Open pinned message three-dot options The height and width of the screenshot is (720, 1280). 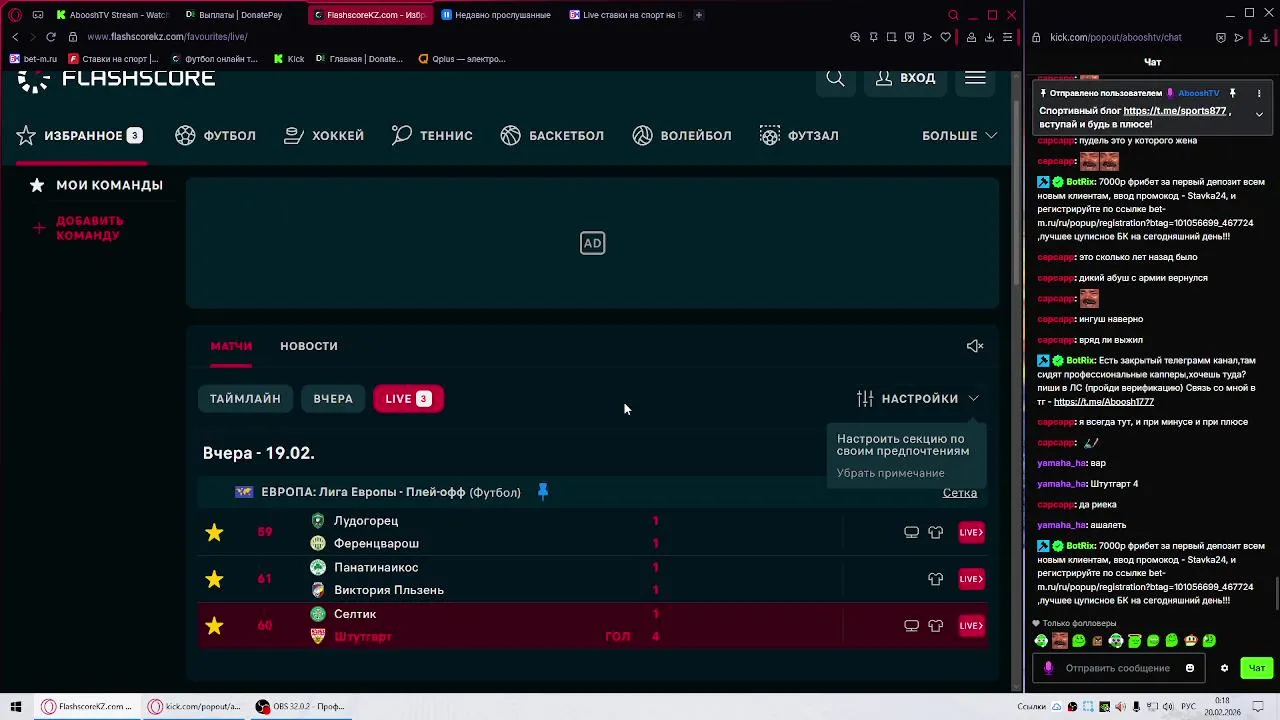1259,93
